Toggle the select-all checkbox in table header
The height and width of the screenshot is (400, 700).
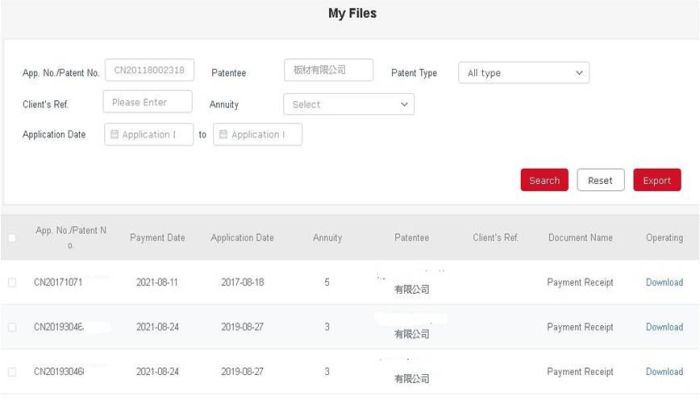tap(12, 238)
